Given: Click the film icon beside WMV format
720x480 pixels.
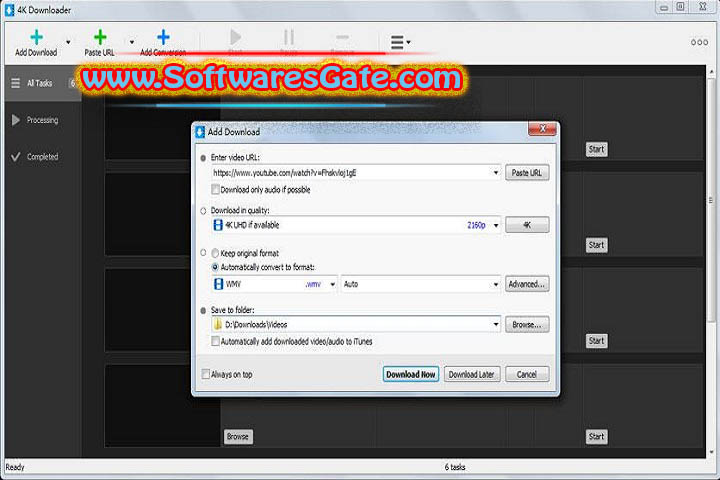Looking at the screenshot, I should [218, 284].
